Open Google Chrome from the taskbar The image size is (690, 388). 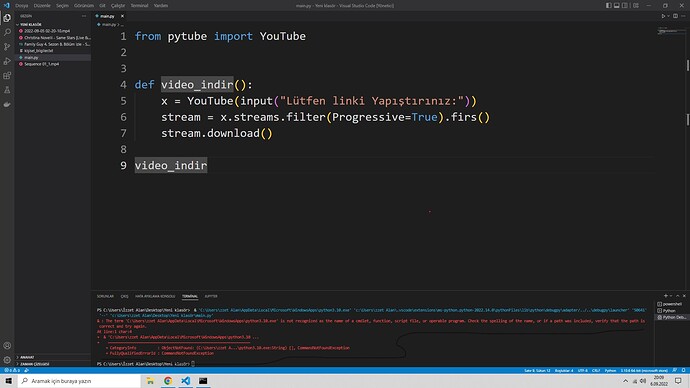point(168,381)
